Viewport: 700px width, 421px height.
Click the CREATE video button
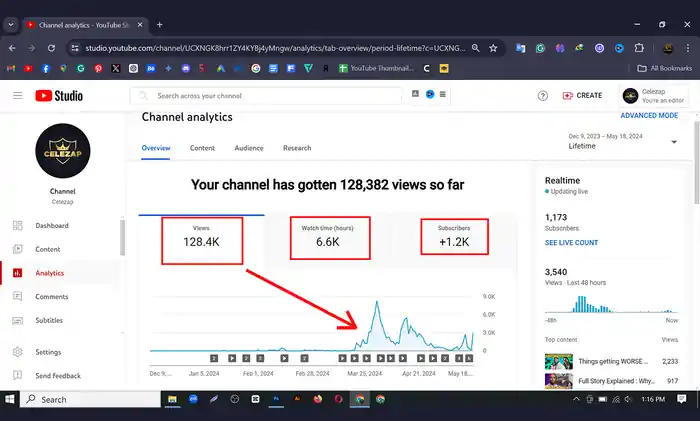582,96
